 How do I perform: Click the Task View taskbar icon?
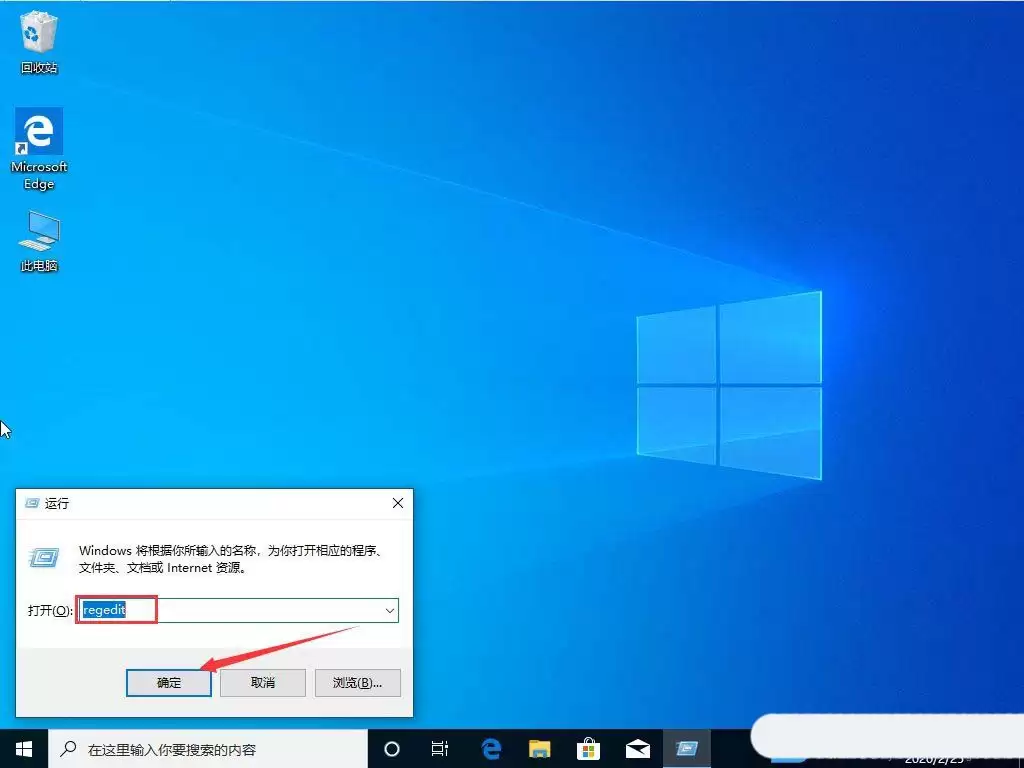[440, 748]
